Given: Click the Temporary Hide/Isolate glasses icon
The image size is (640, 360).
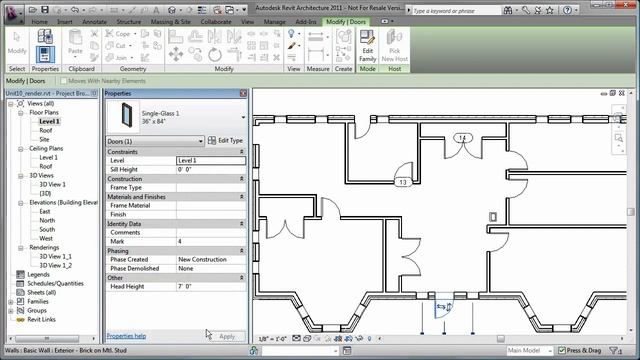Looking at the screenshot, I should point(359,338).
